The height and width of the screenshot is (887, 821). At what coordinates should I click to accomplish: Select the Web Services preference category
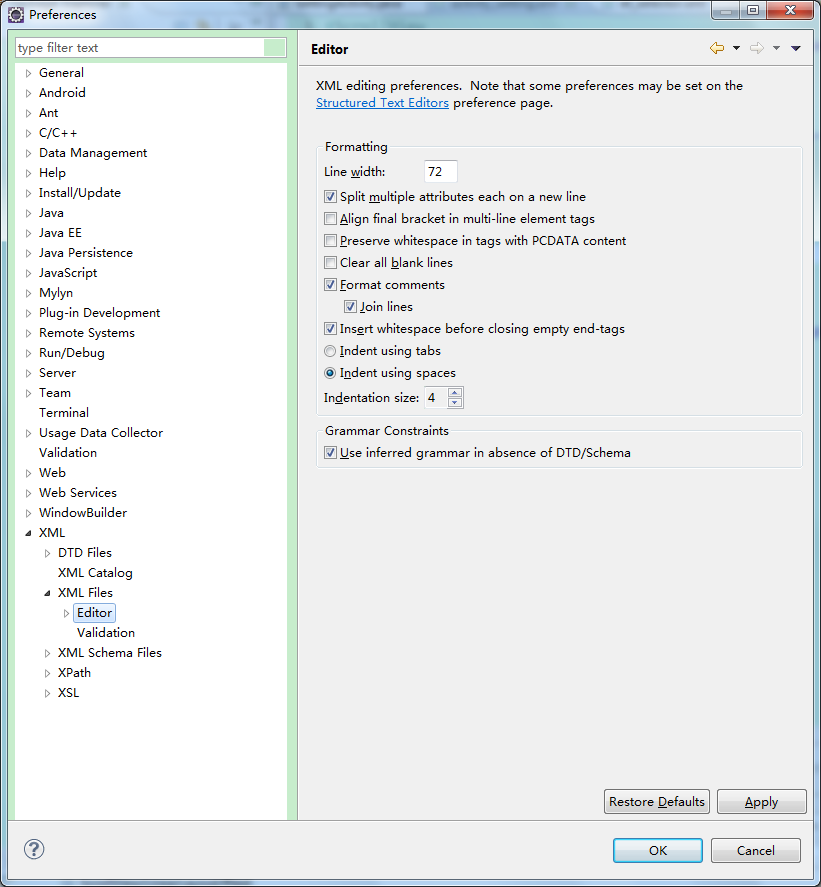click(78, 493)
